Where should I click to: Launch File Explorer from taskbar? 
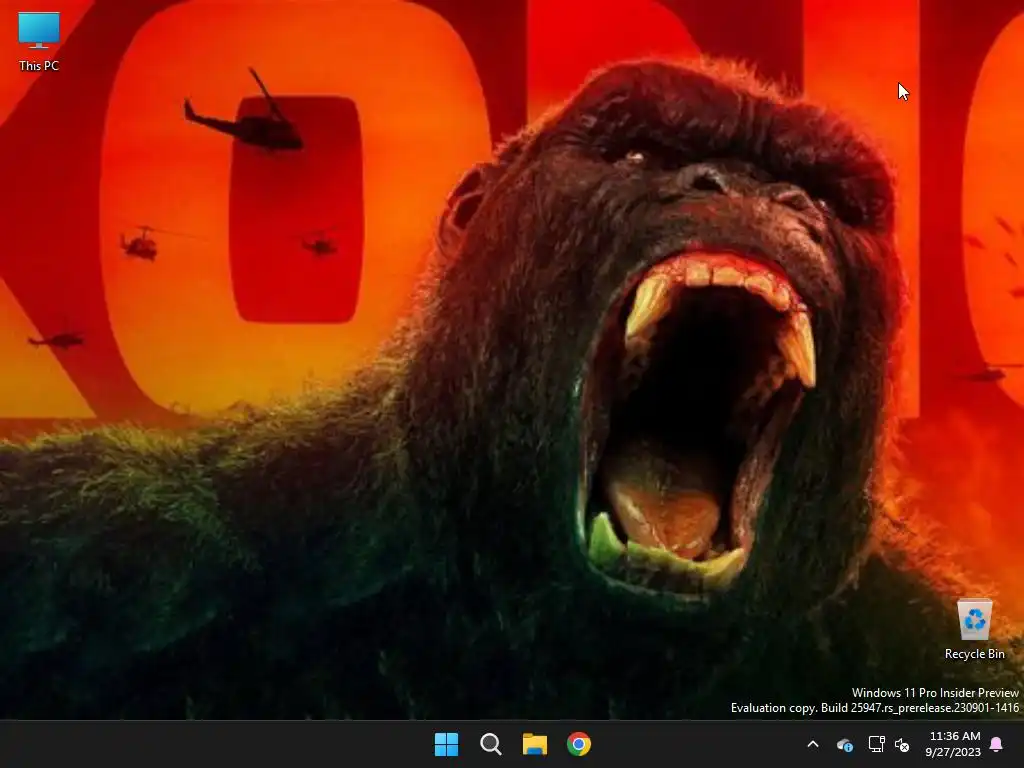coord(535,744)
